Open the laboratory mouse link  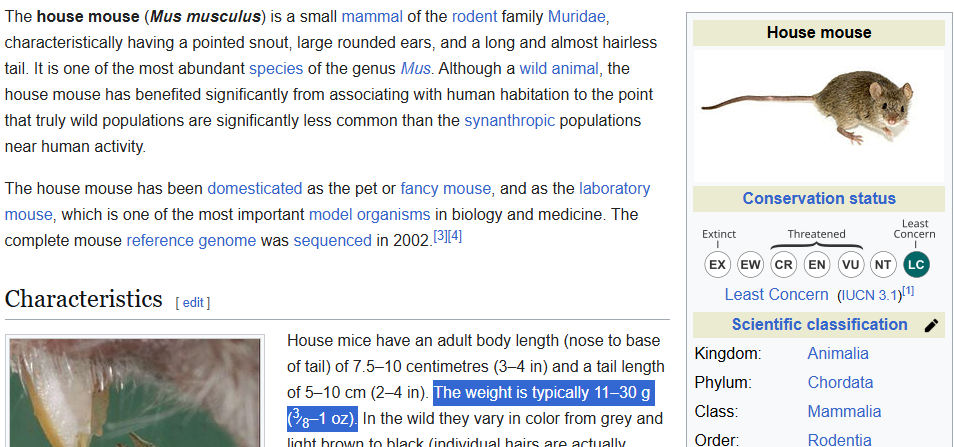pos(614,188)
